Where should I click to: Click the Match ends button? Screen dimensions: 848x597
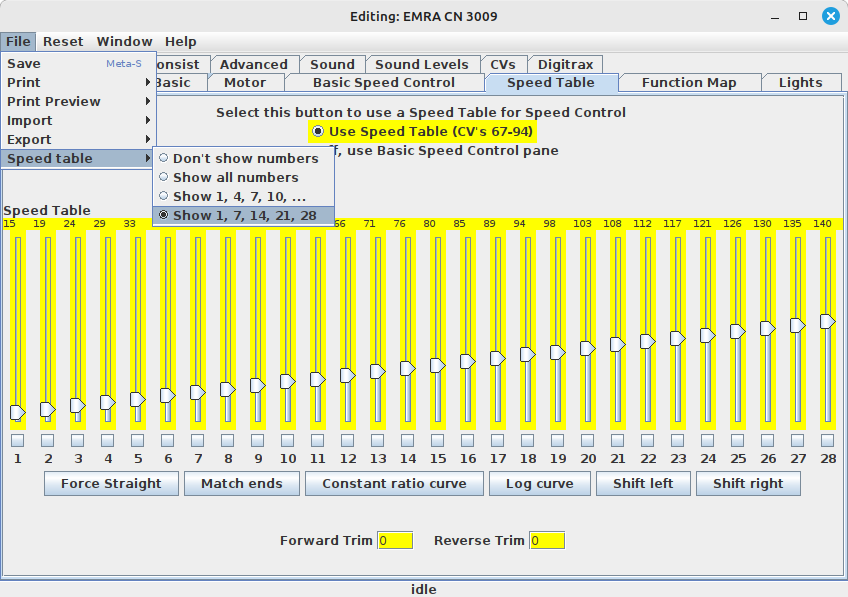click(x=241, y=484)
